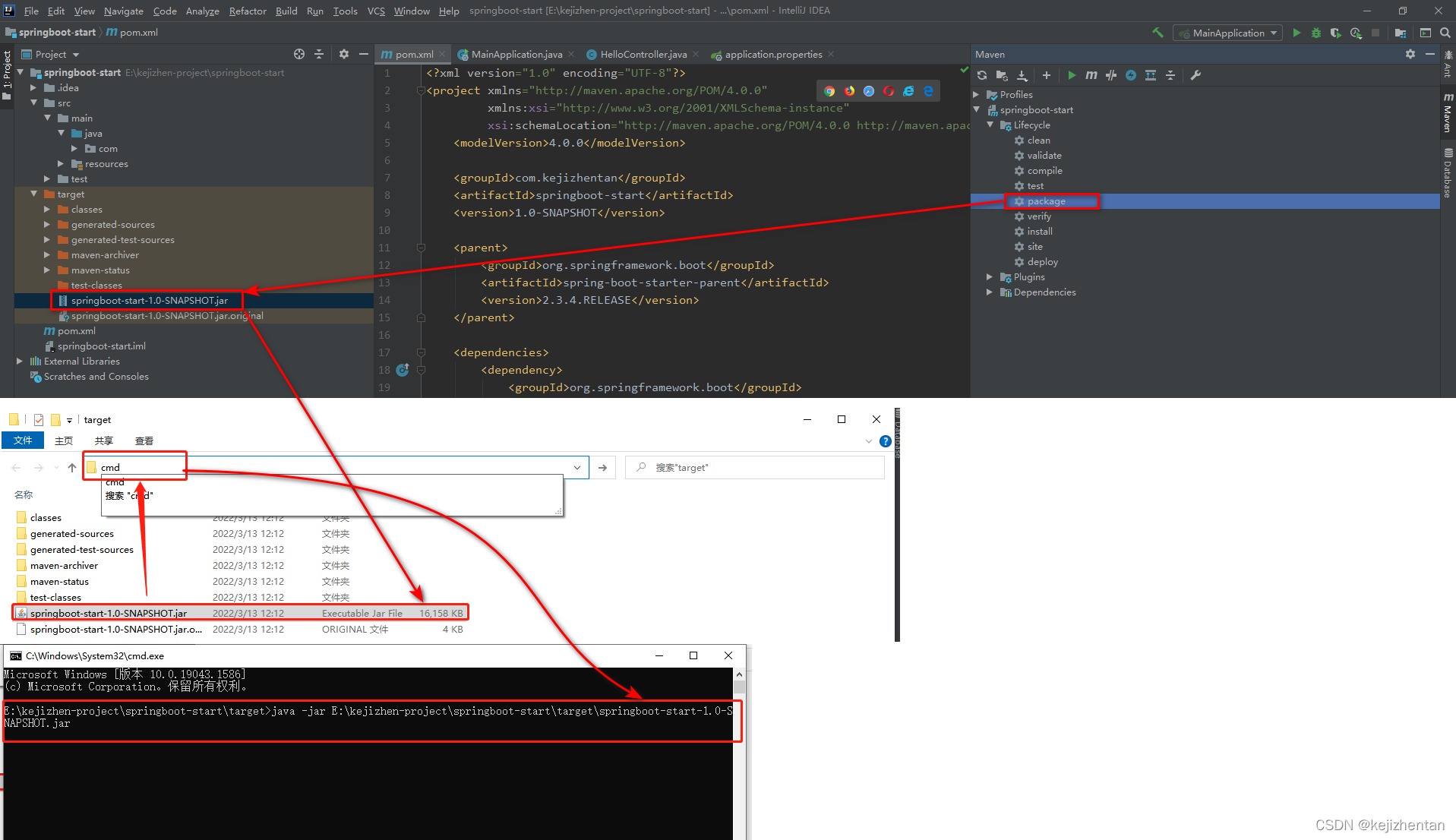Collapse the target folder in project tree
The image size is (1456, 840).
pos(33,194)
